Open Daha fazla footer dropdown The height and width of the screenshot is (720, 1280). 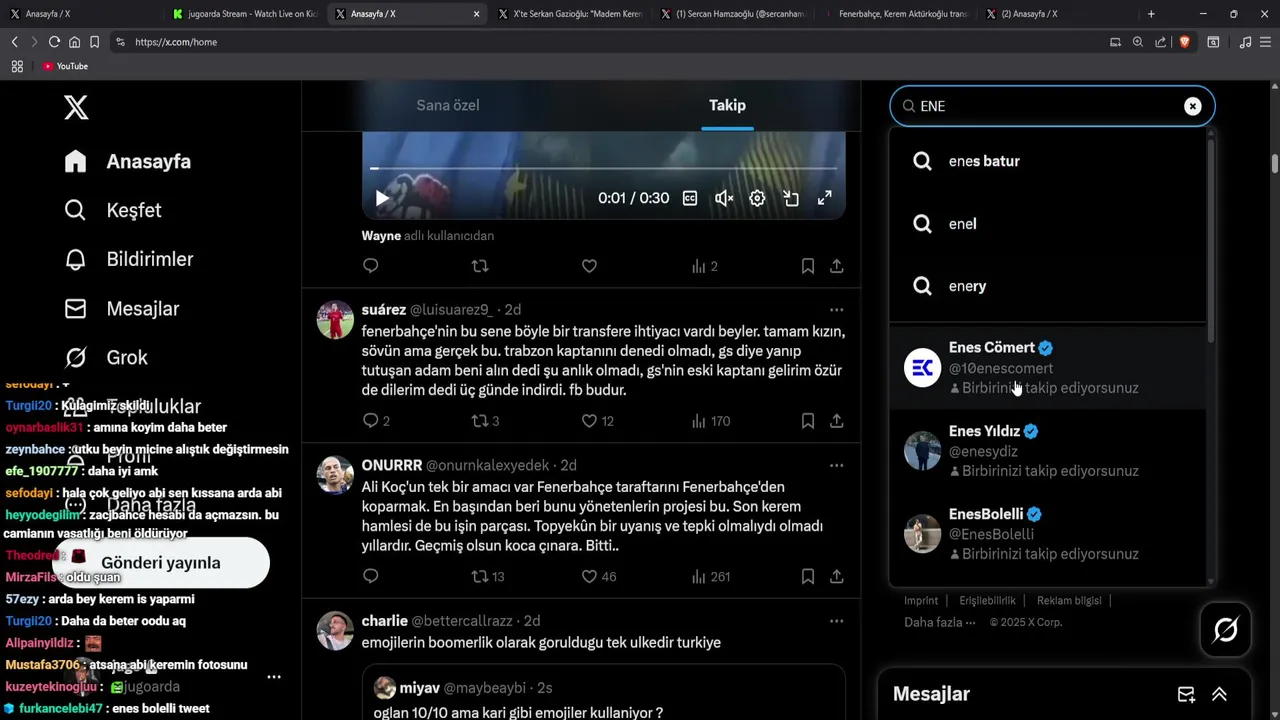939,622
